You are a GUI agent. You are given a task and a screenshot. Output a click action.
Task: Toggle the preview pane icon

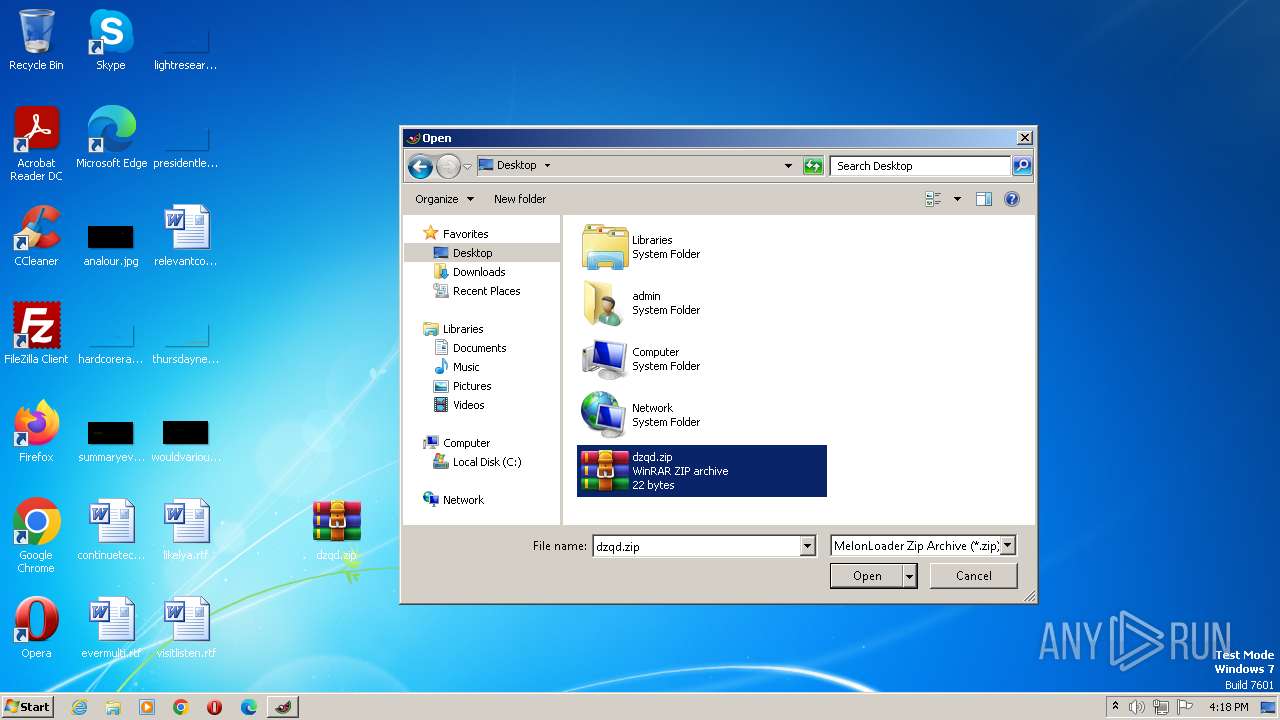click(984, 199)
